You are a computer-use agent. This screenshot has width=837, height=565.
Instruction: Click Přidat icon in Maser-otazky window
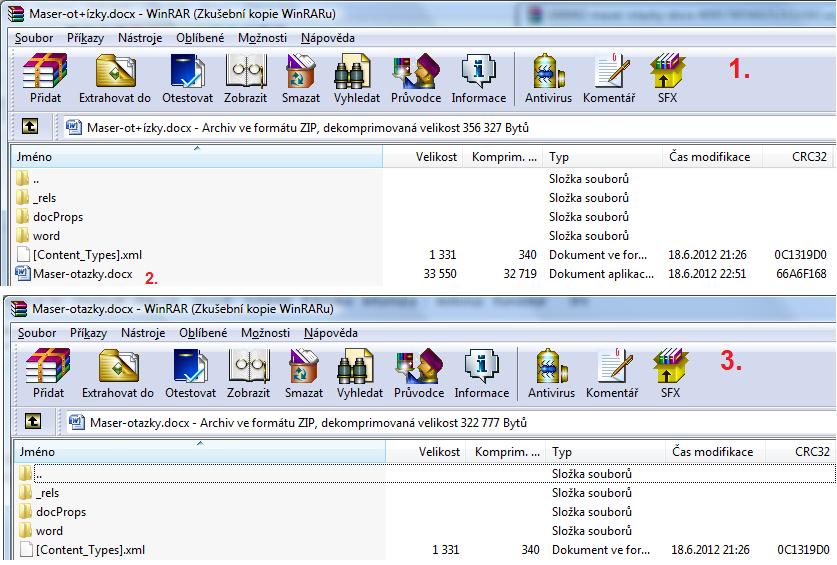pyautogui.click(x=48, y=373)
